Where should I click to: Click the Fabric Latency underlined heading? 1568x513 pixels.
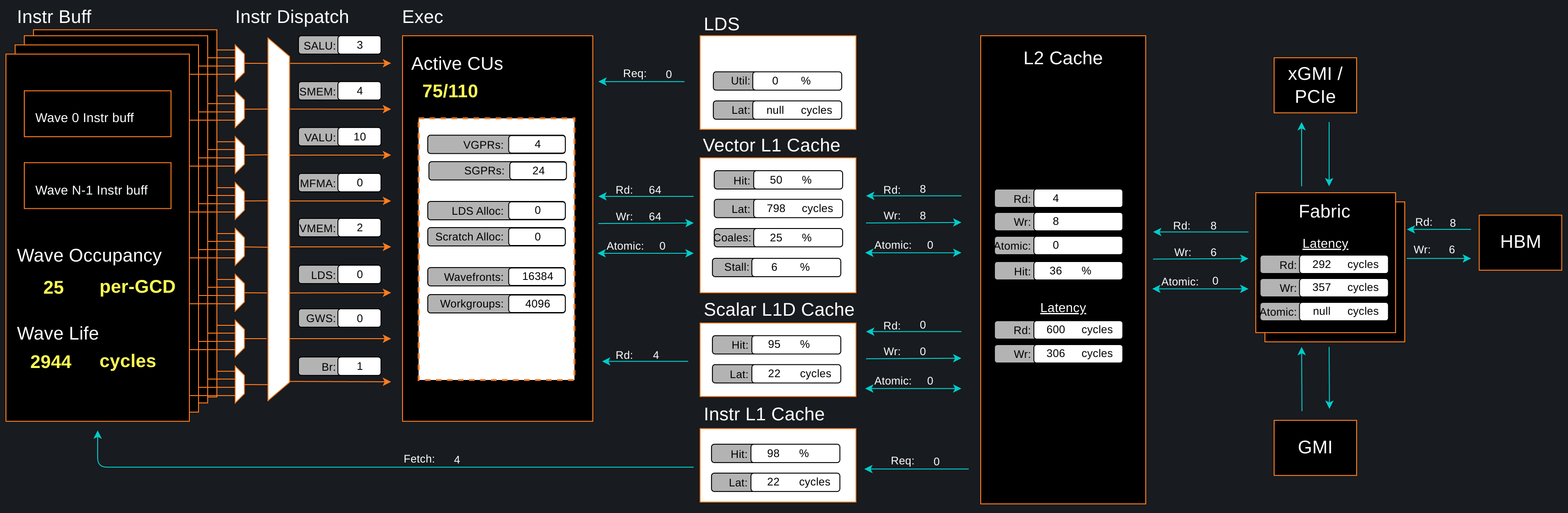[1325, 244]
